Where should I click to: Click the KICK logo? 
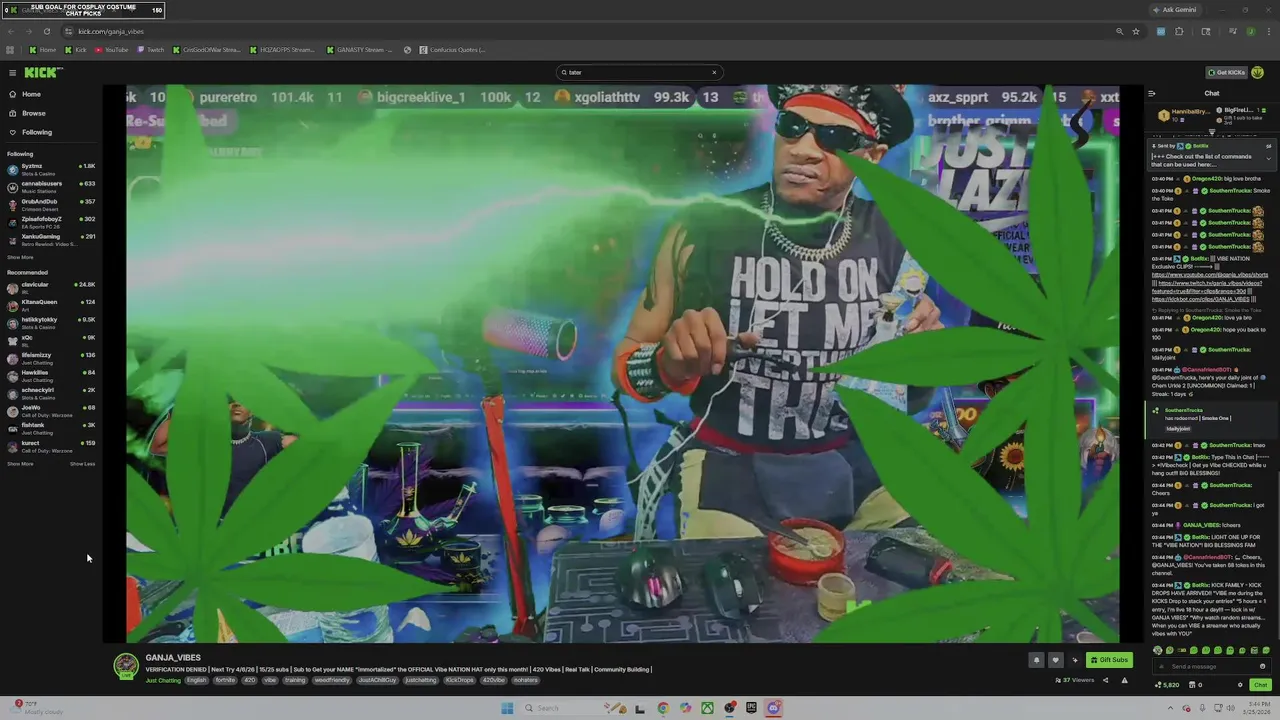coord(42,72)
